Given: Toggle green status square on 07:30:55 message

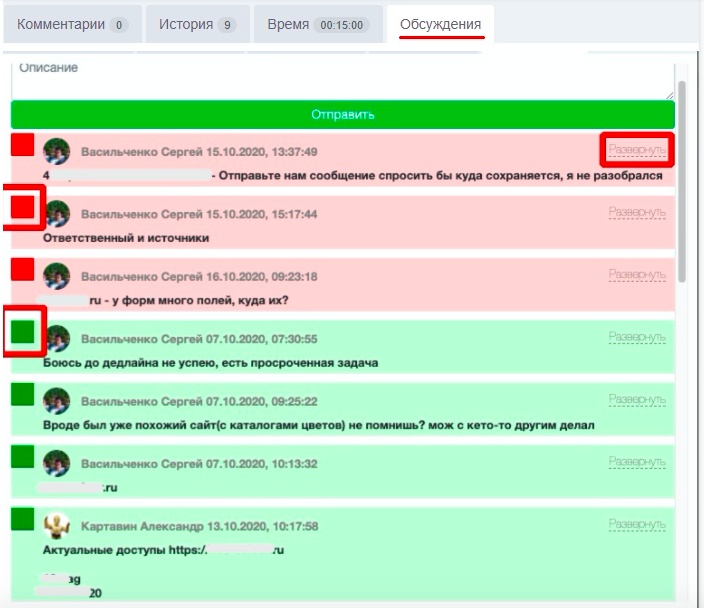Looking at the screenshot, I should click(23, 331).
